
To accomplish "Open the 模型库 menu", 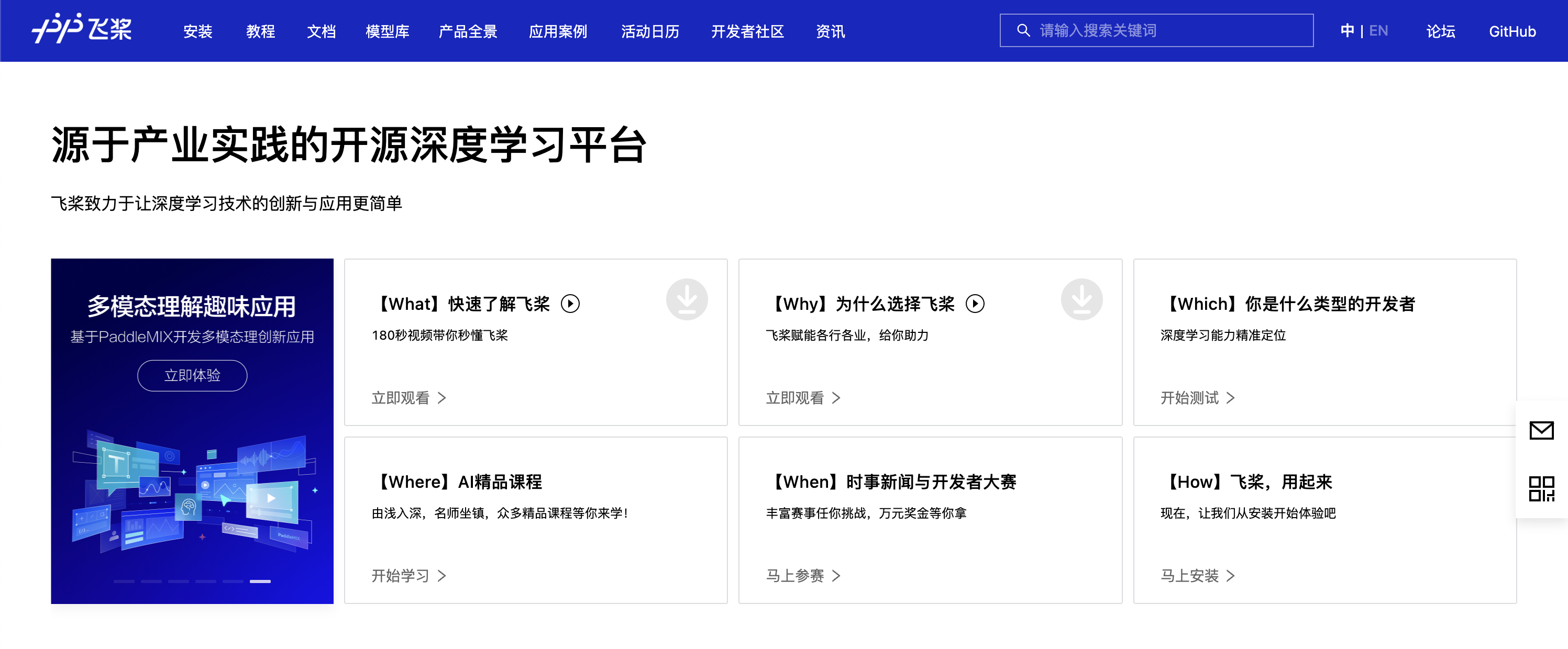I will 387,31.
